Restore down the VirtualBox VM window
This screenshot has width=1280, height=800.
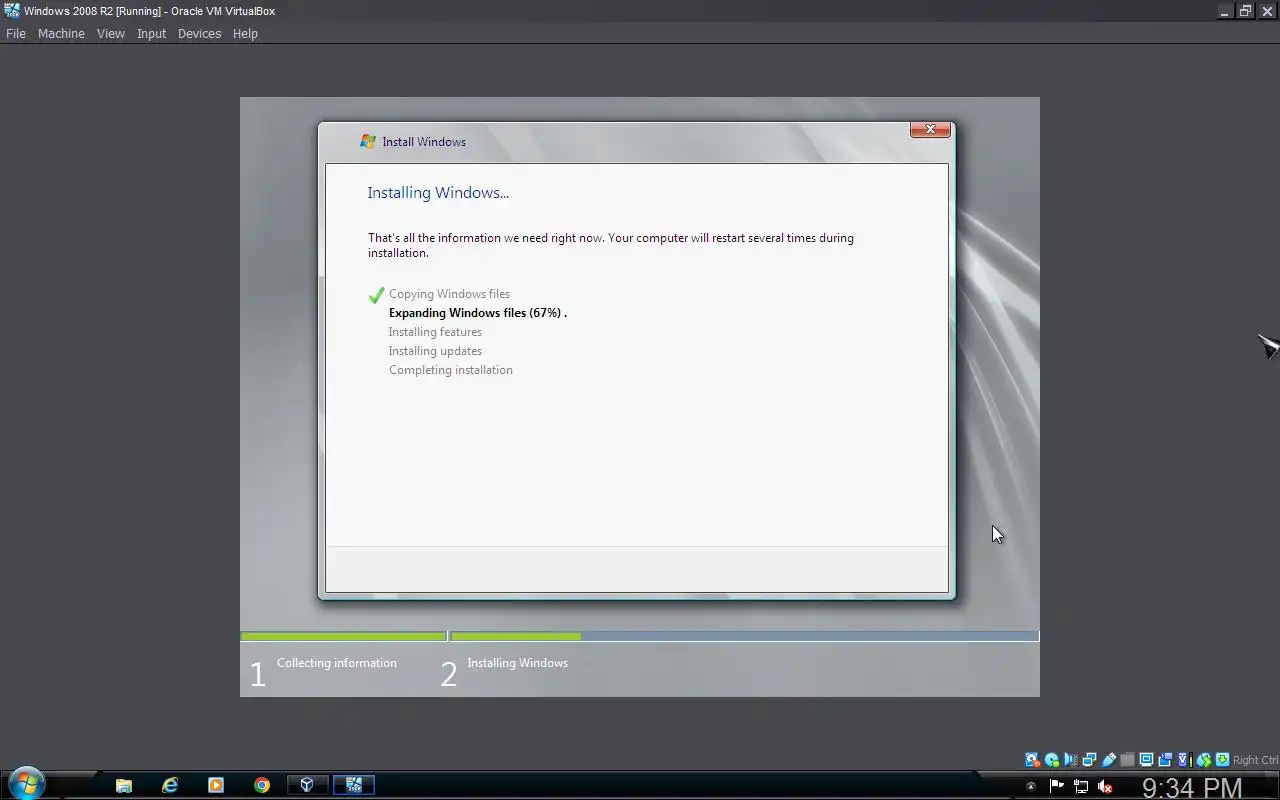click(1245, 11)
